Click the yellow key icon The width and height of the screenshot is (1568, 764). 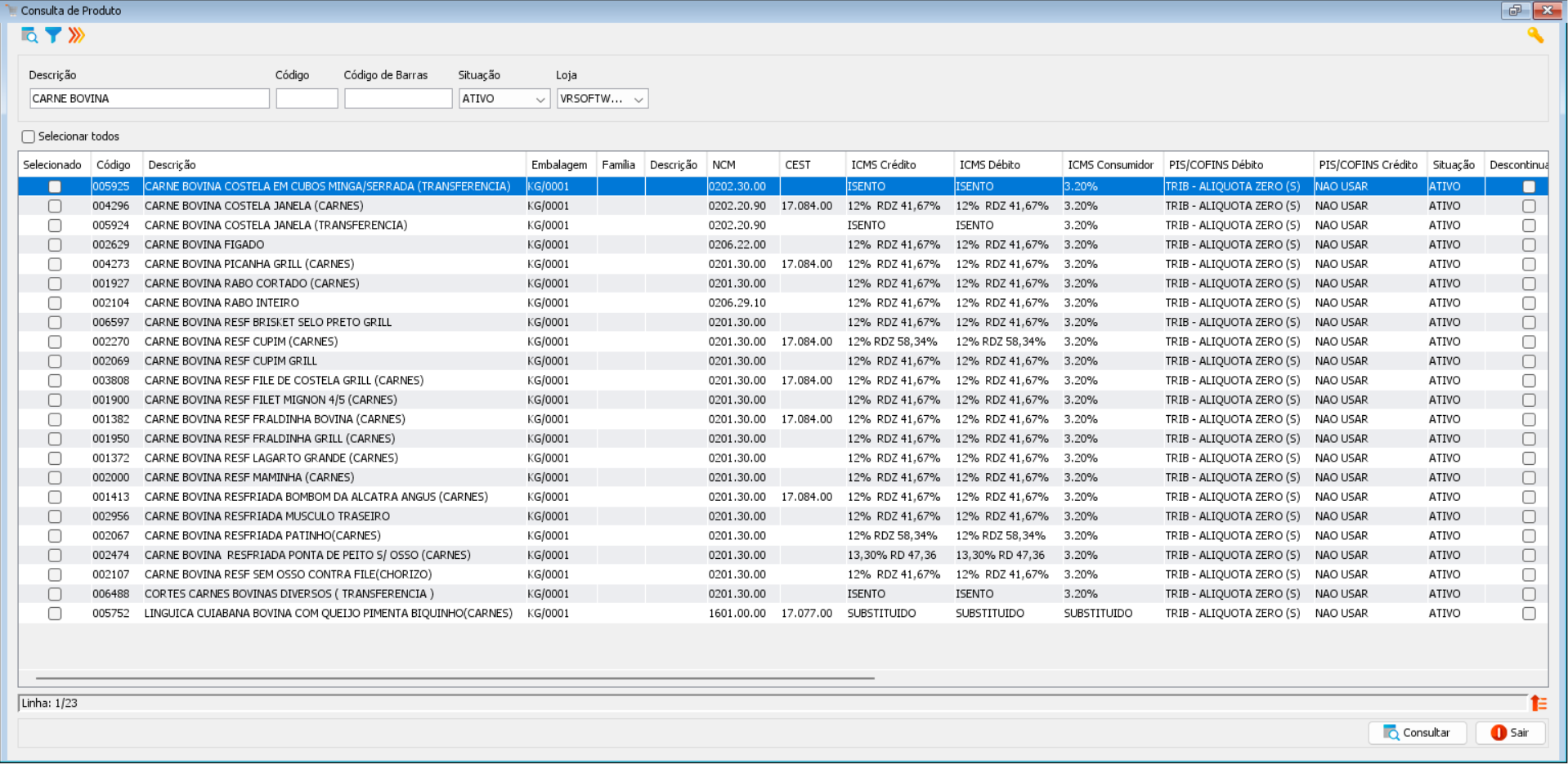click(x=1534, y=35)
